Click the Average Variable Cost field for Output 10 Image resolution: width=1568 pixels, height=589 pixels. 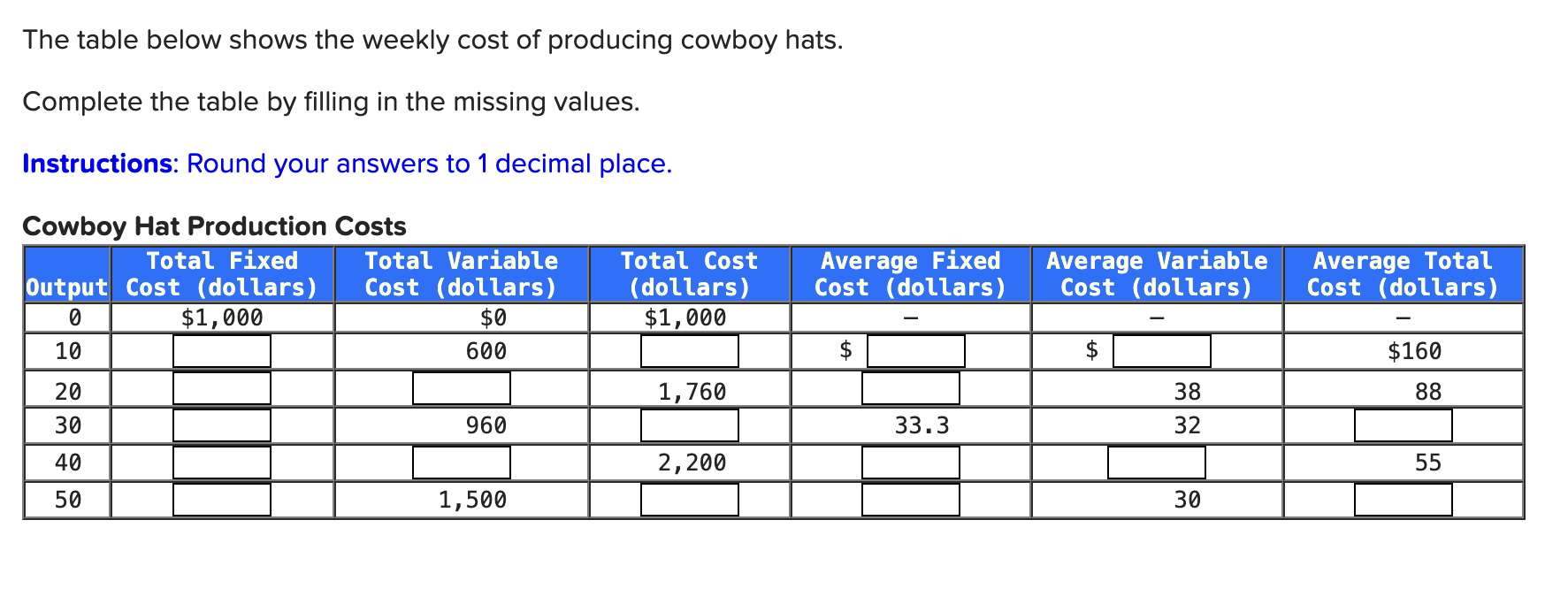(1159, 351)
